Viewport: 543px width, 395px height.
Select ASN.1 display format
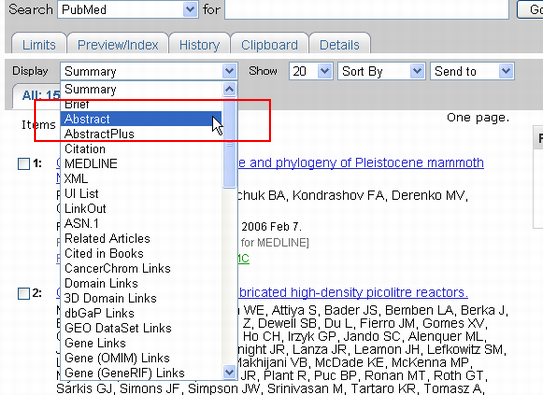coord(141,223)
